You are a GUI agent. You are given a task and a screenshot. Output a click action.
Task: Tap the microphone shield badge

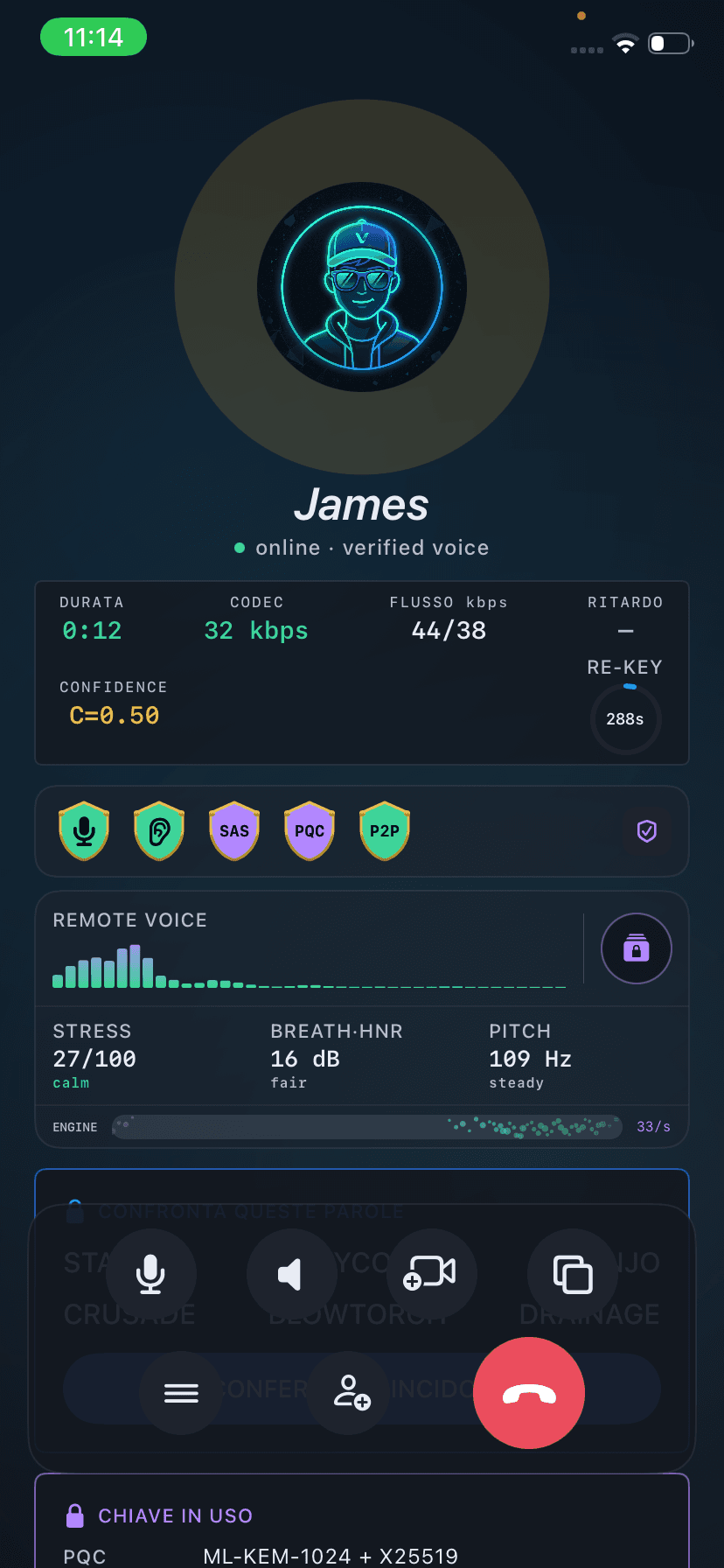click(84, 831)
